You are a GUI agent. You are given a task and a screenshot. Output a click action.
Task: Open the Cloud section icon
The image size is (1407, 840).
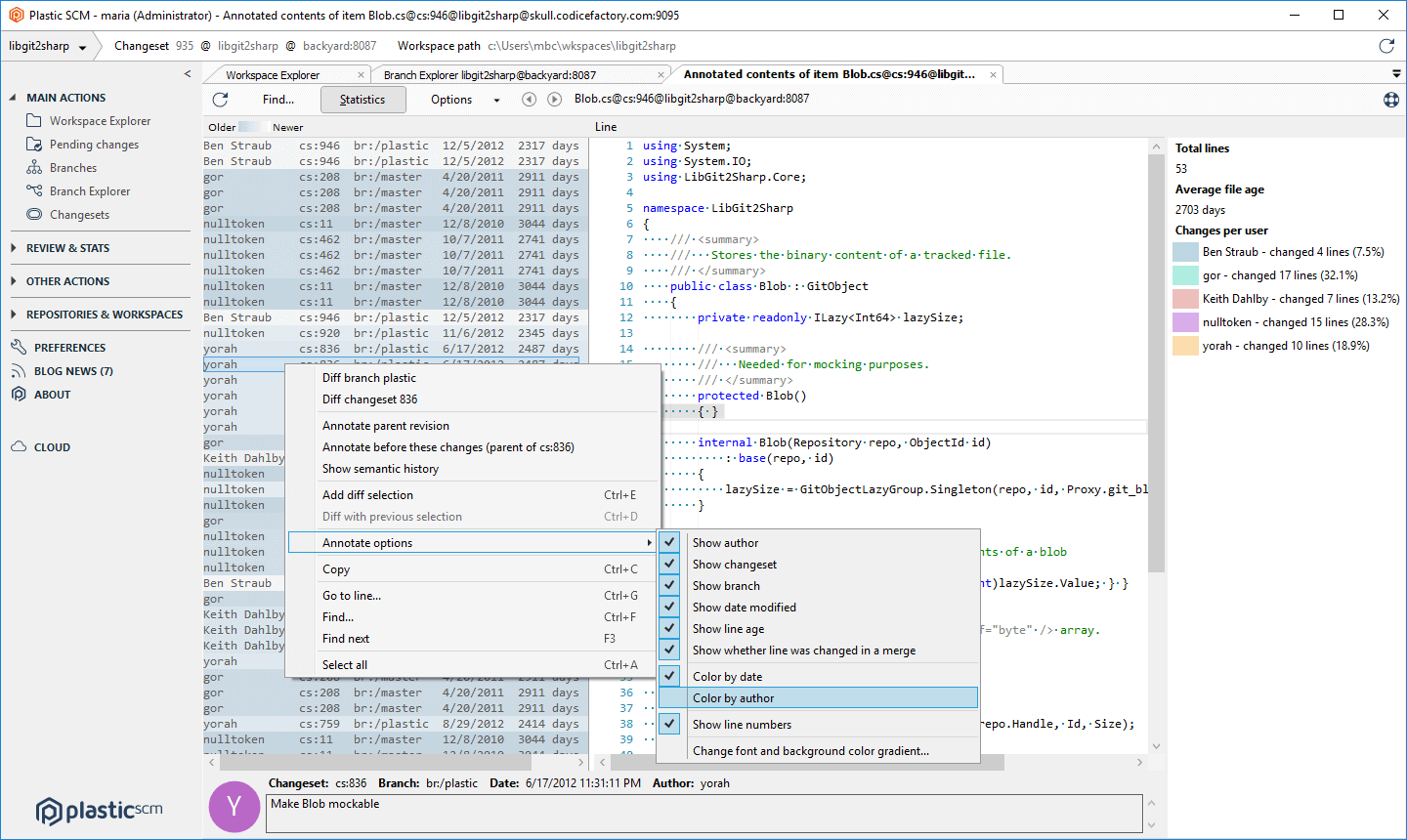(19, 447)
